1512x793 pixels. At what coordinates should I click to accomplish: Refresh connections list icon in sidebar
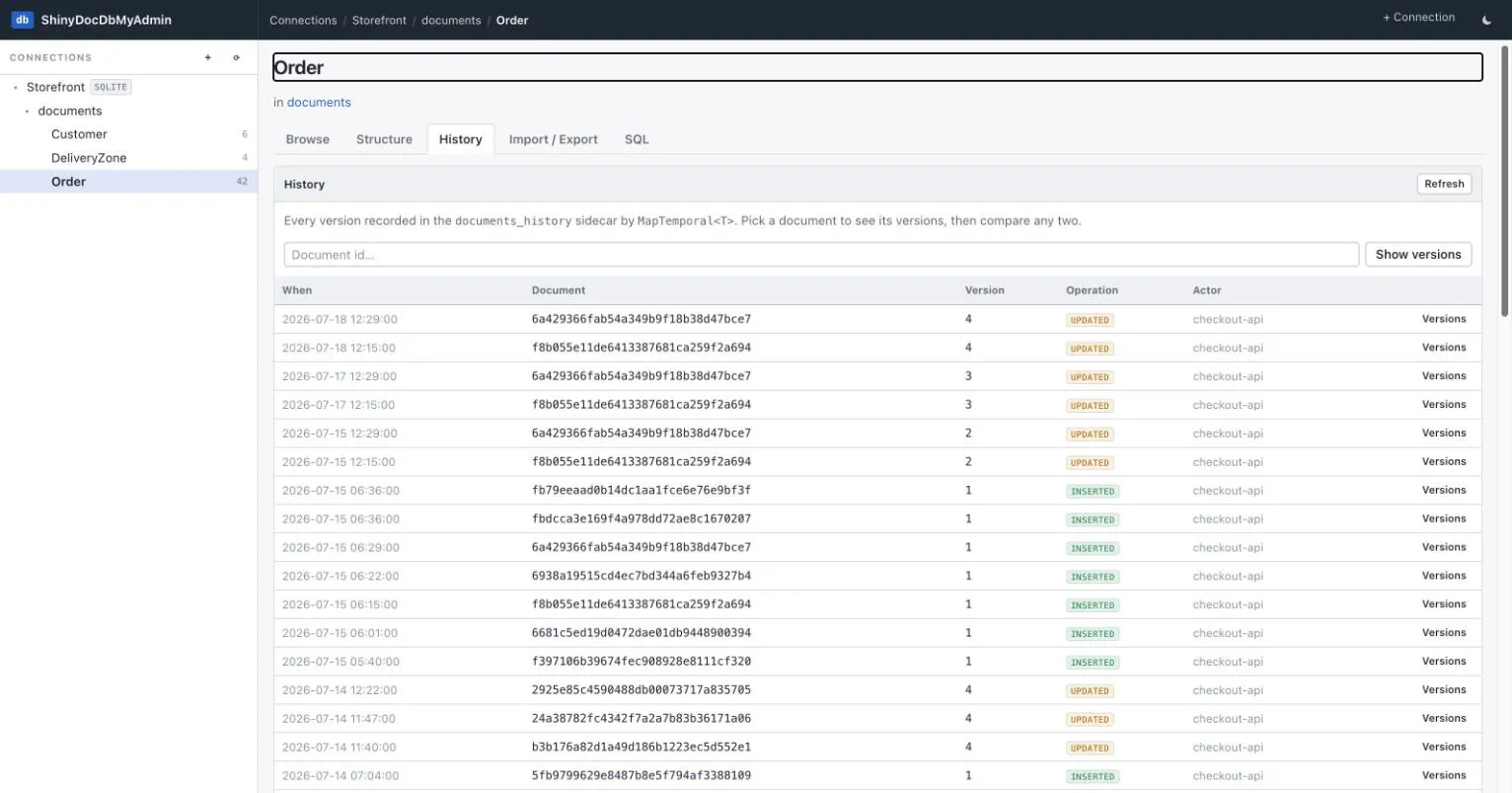pos(236,57)
